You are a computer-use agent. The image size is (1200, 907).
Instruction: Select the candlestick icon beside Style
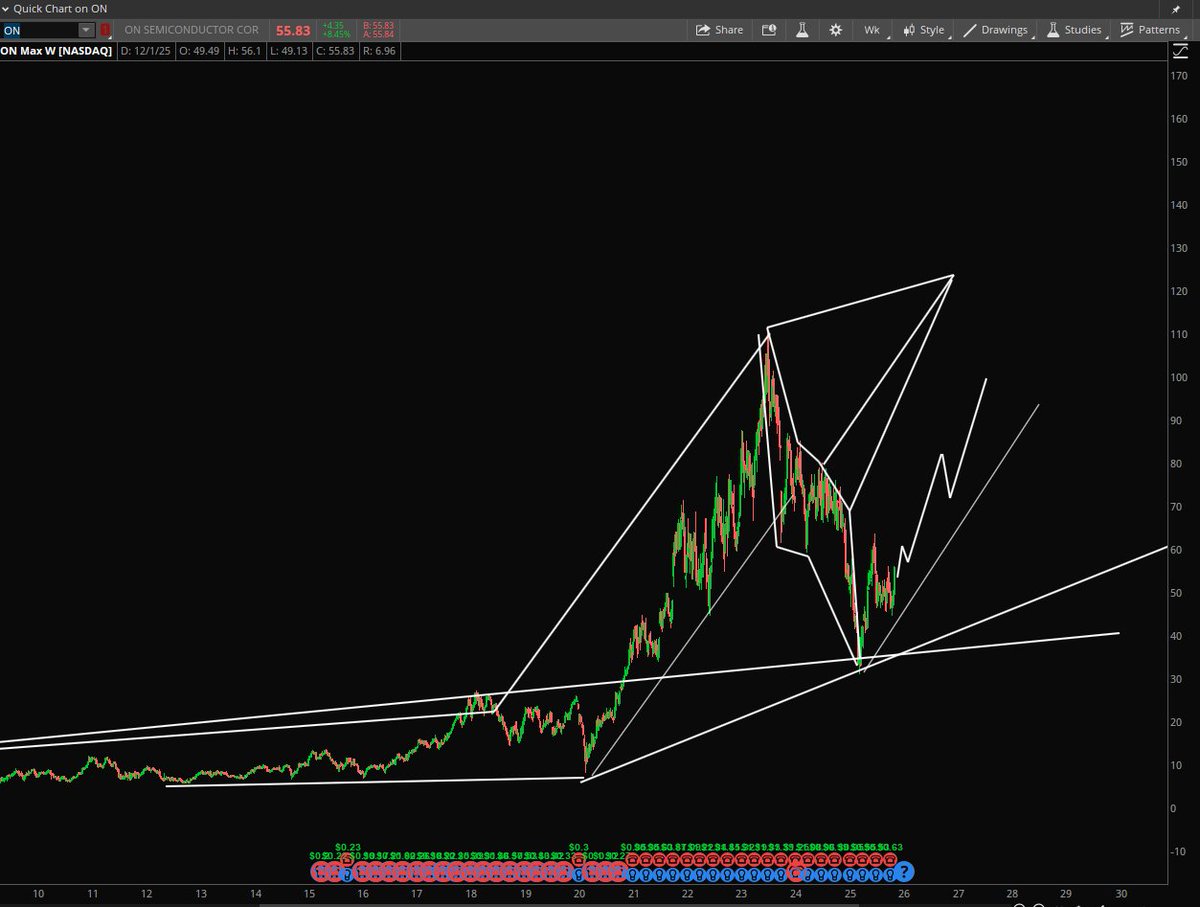[908, 30]
